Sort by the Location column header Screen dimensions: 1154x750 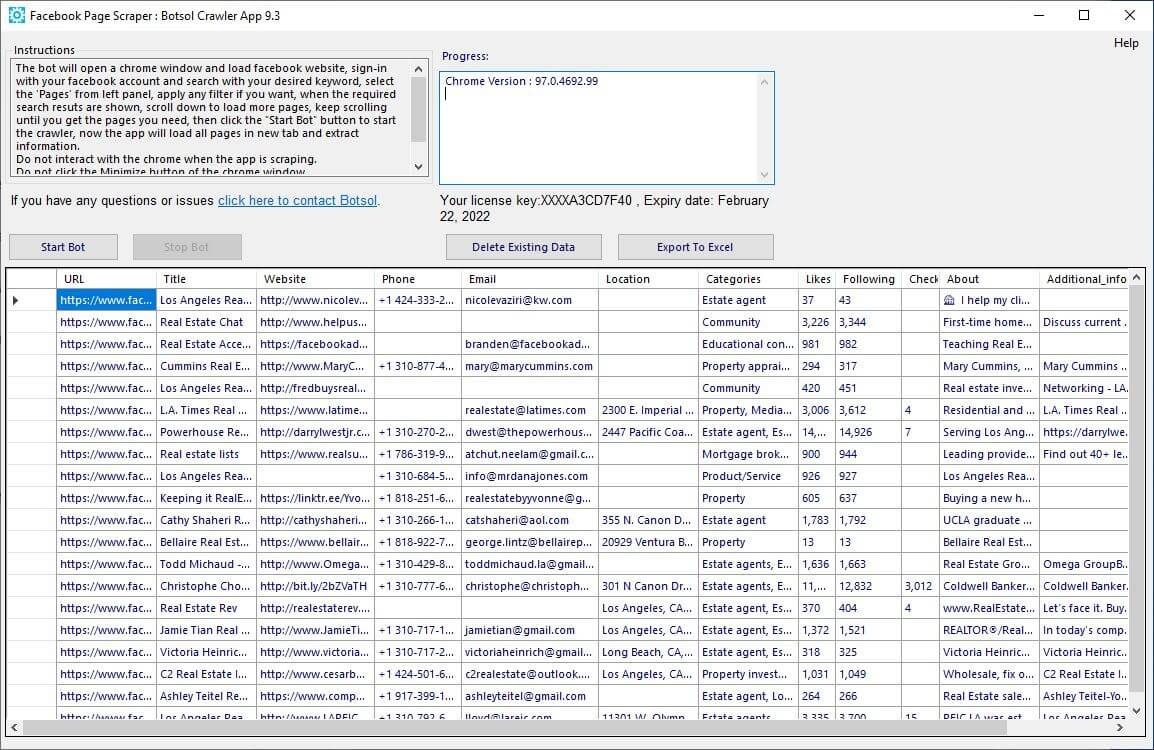pyautogui.click(x=648, y=279)
